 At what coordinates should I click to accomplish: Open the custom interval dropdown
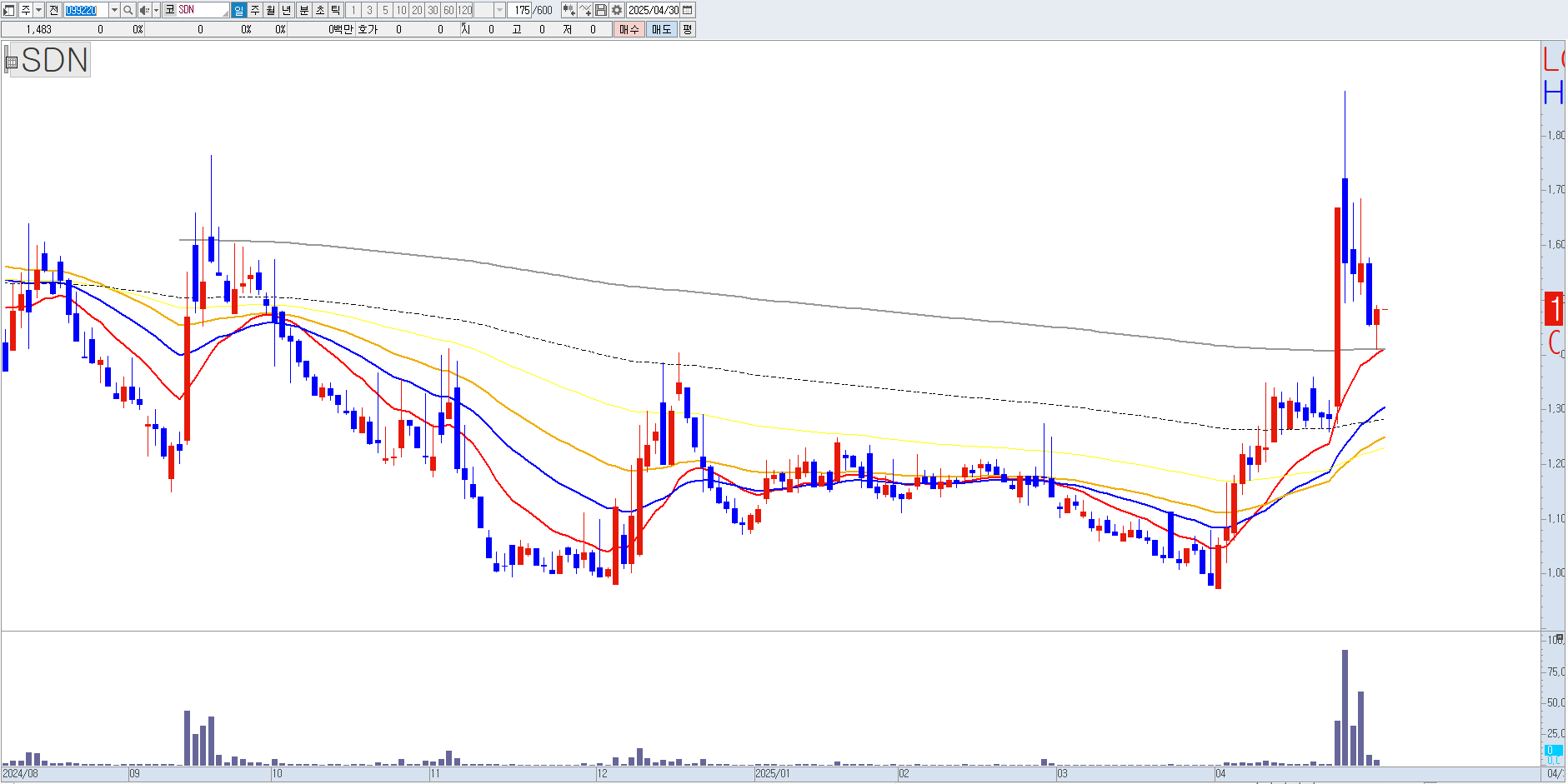click(x=499, y=10)
